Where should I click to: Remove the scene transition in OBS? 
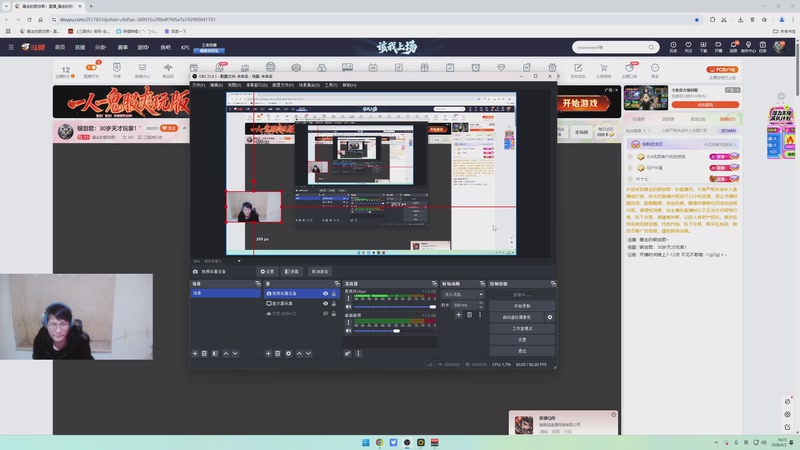[x=469, y=315]
